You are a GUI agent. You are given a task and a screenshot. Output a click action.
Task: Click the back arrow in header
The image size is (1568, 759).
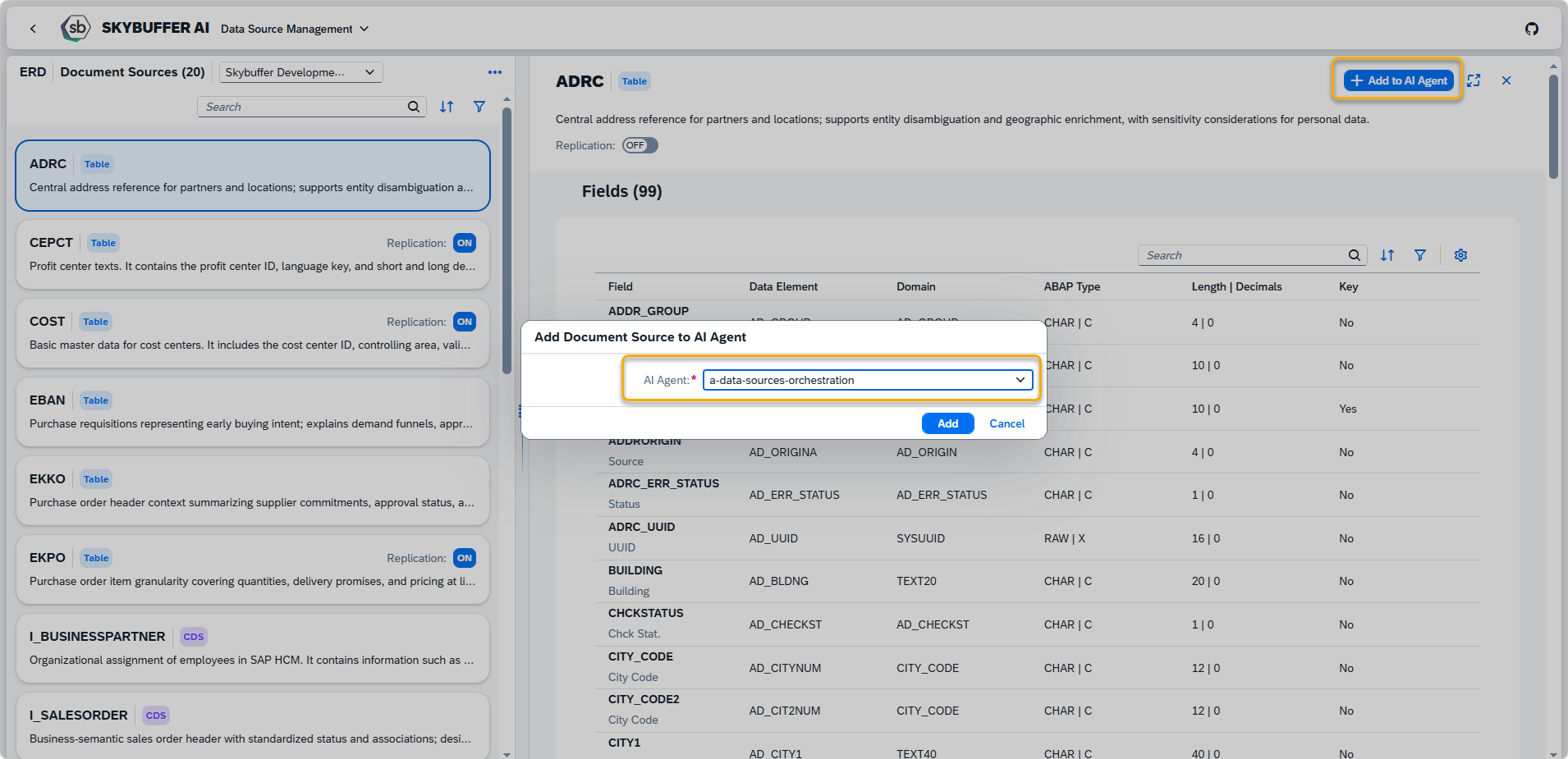tap(33, 29)
